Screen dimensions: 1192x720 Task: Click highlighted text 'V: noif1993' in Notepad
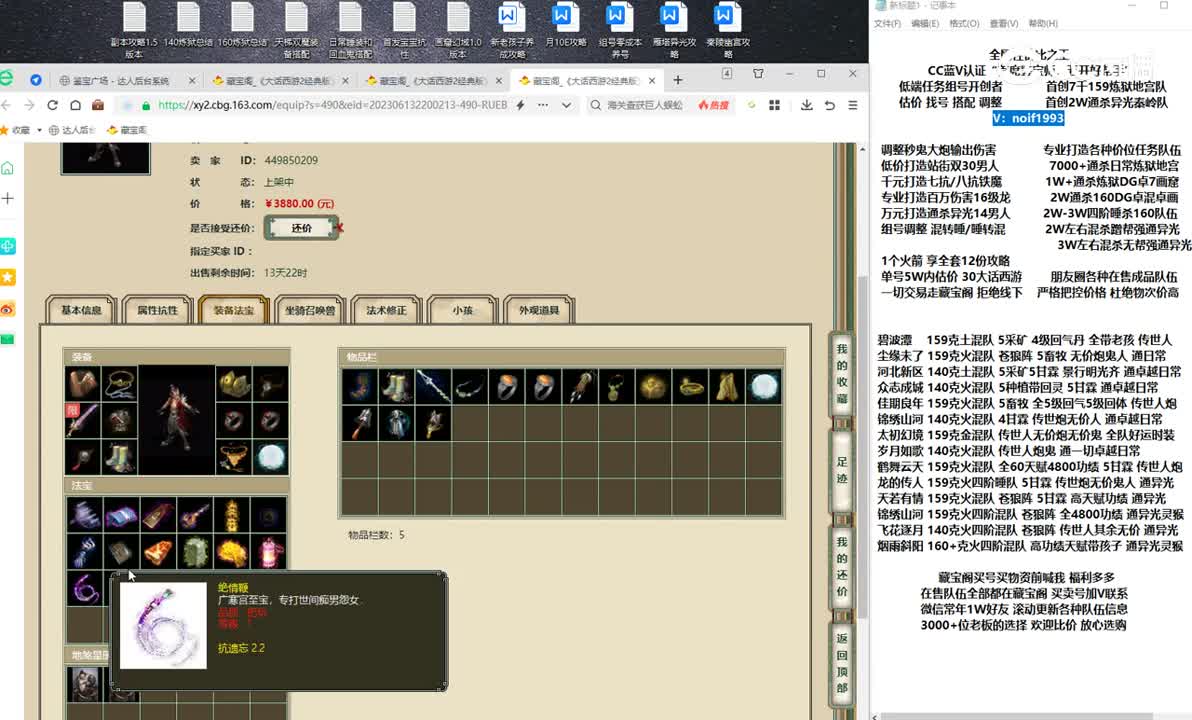(x=1028, y=118)
